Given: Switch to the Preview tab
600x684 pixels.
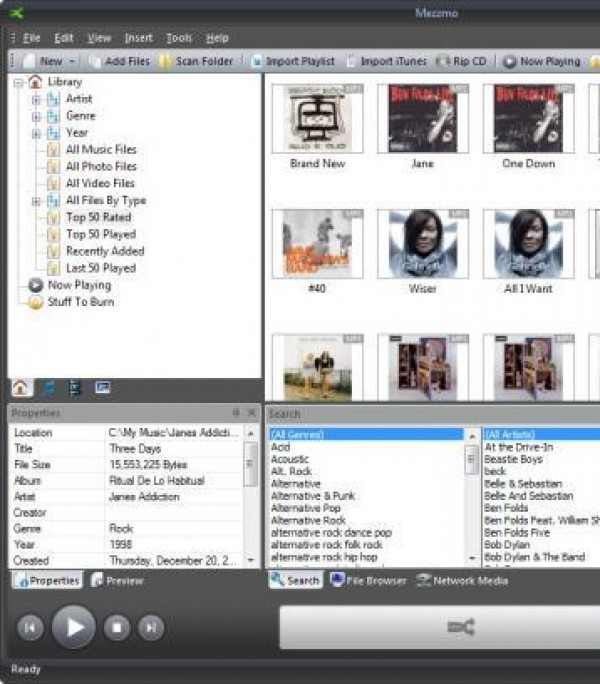Looking at the screenshot, I should click(x=117, y=581).
